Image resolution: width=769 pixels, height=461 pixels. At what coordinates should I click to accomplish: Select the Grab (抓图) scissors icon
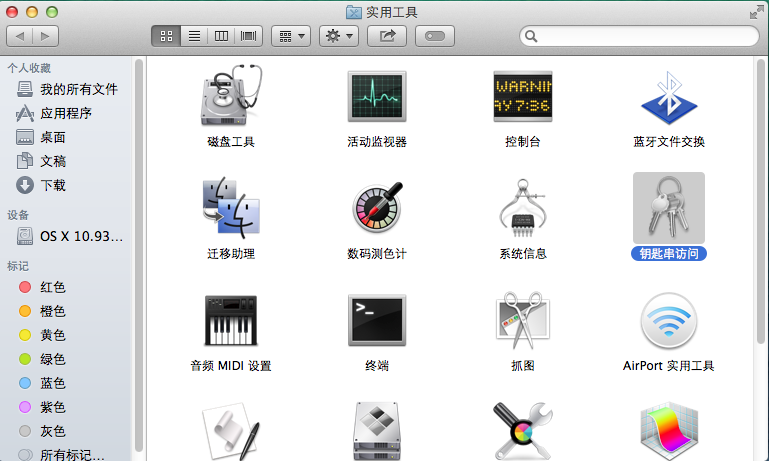click(x=523, y=320)
